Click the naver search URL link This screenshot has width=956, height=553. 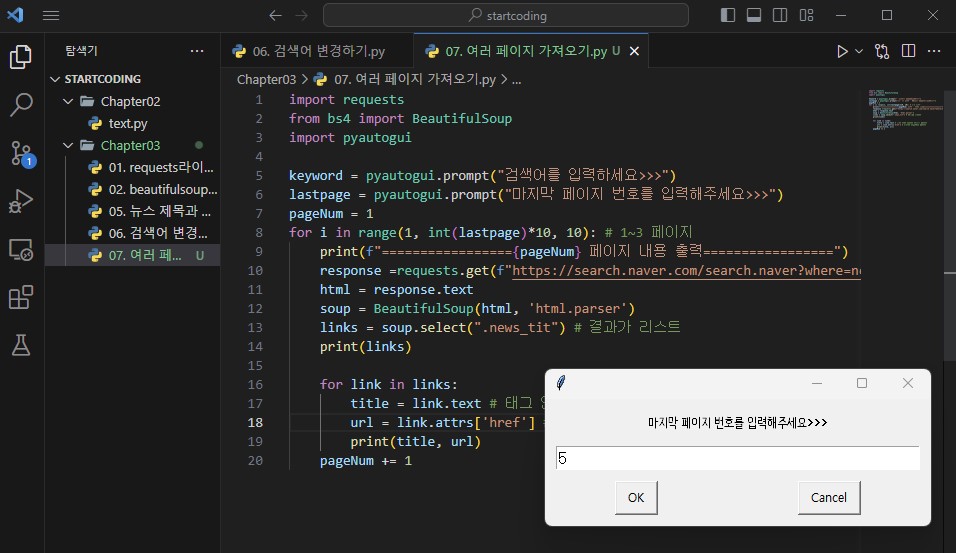click(x=687, y=271)
